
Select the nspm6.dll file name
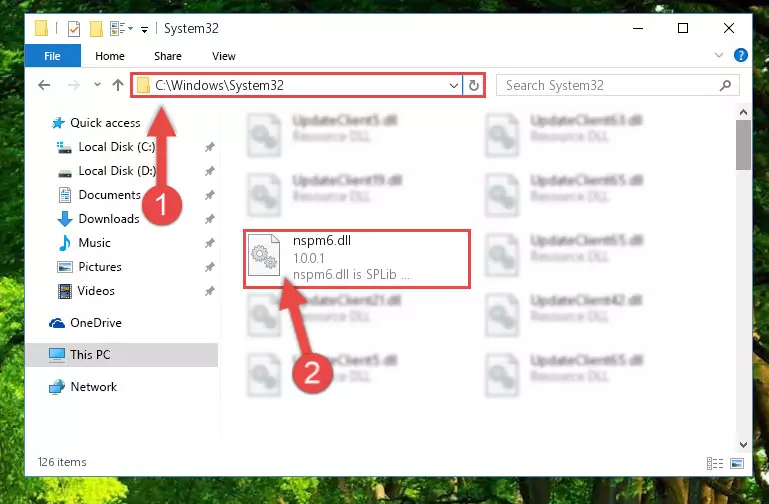(x=322, y=241)
